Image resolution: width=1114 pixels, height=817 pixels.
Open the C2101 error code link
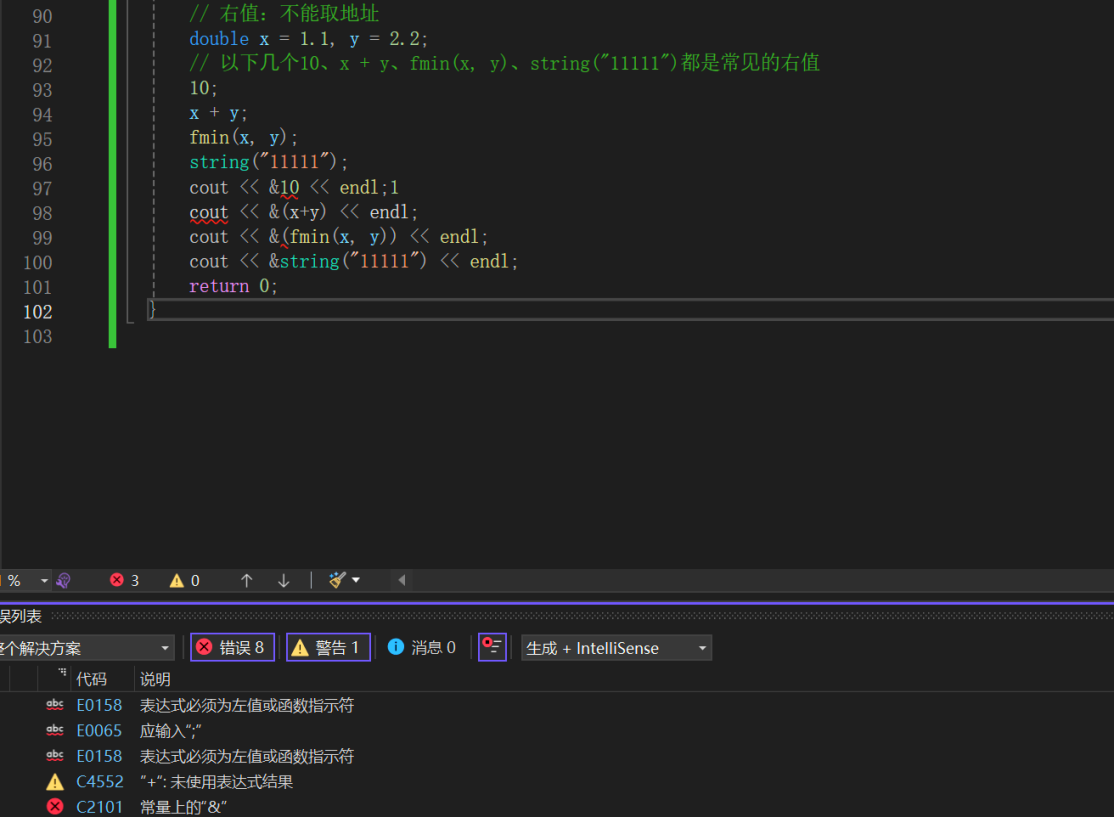pyautogui.click(x=99, y=807)
